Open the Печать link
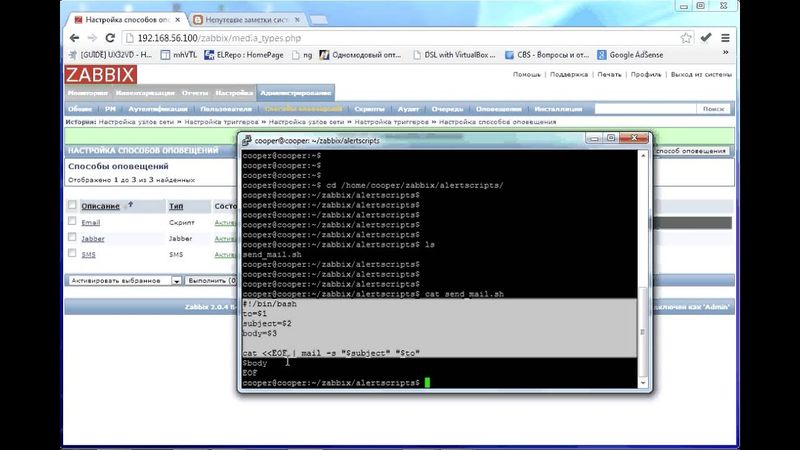This screenshot has height=450, width=800. point(609,74)
